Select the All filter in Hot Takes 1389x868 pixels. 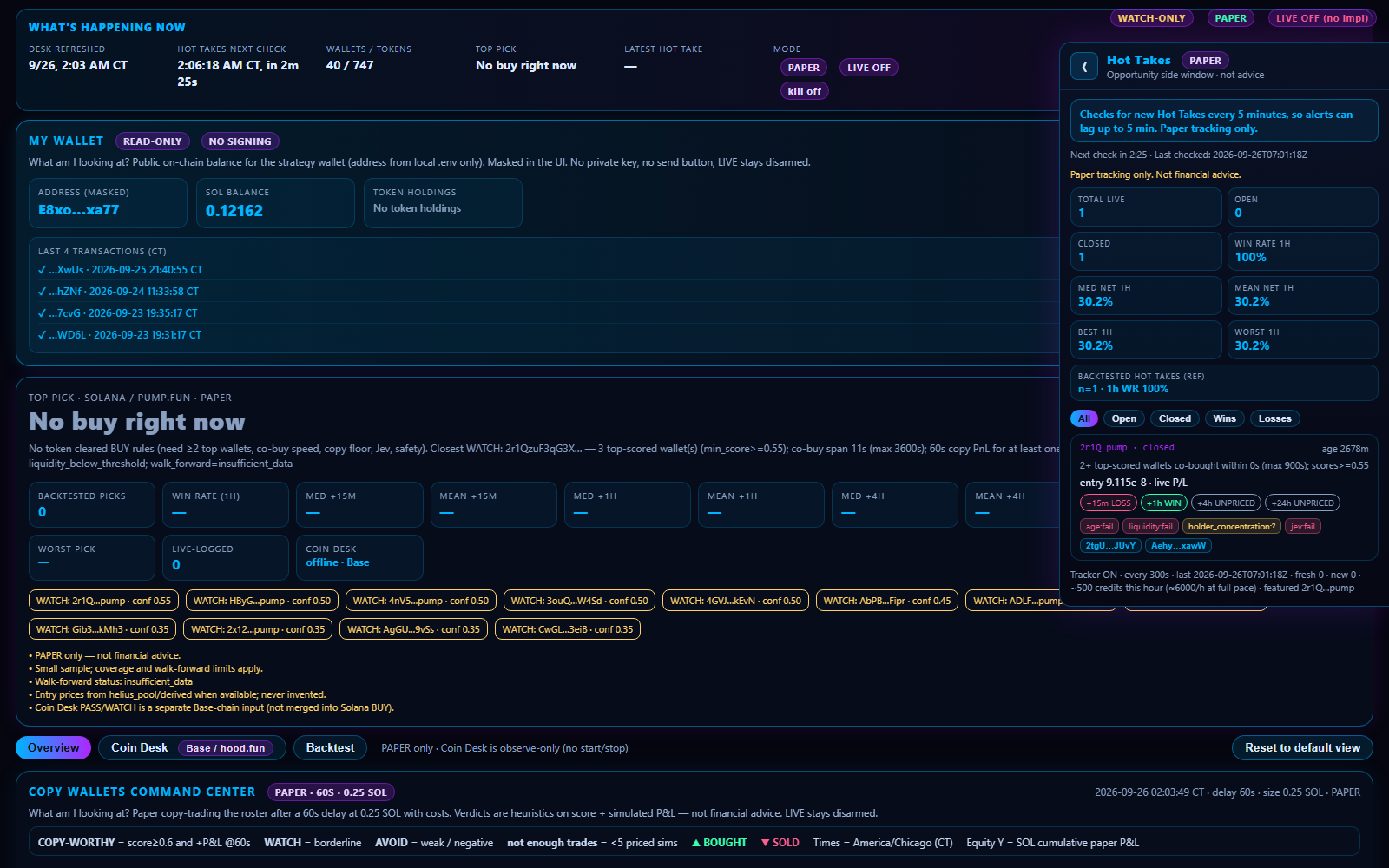pos(1084,418)
